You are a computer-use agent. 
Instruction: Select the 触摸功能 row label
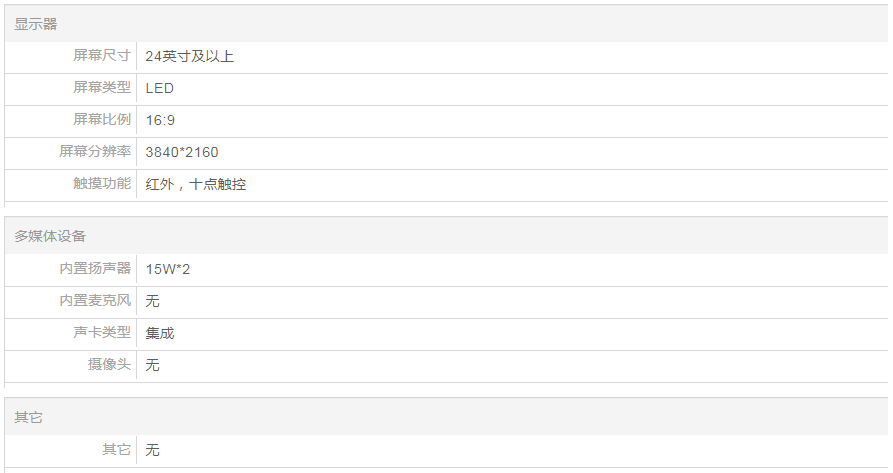pyautogui.click(x=102, y=184)
